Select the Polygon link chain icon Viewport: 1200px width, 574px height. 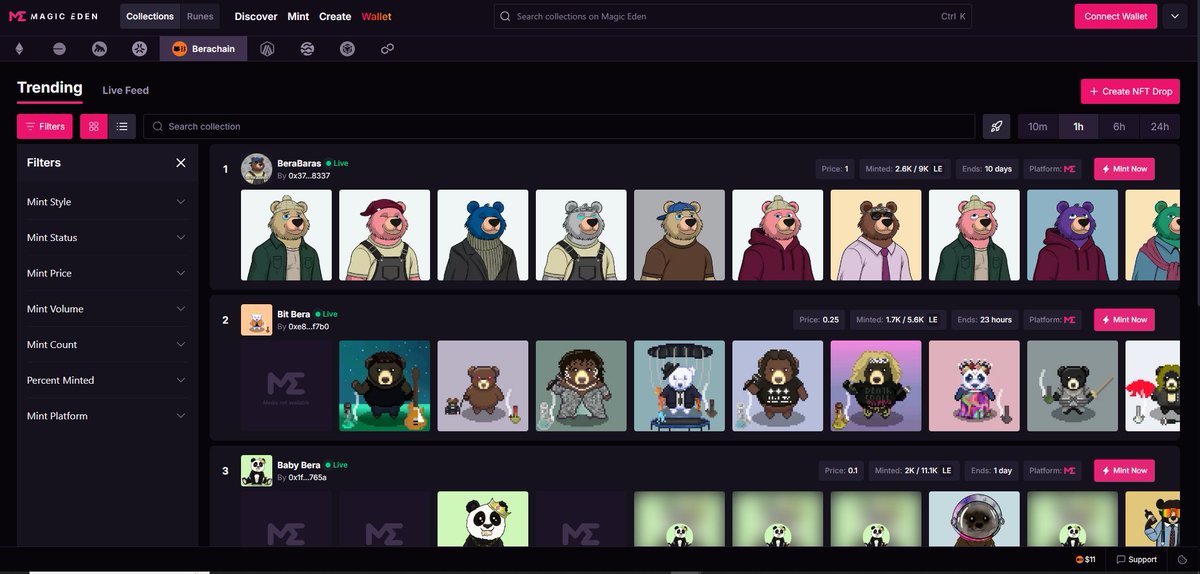(387, 48)
